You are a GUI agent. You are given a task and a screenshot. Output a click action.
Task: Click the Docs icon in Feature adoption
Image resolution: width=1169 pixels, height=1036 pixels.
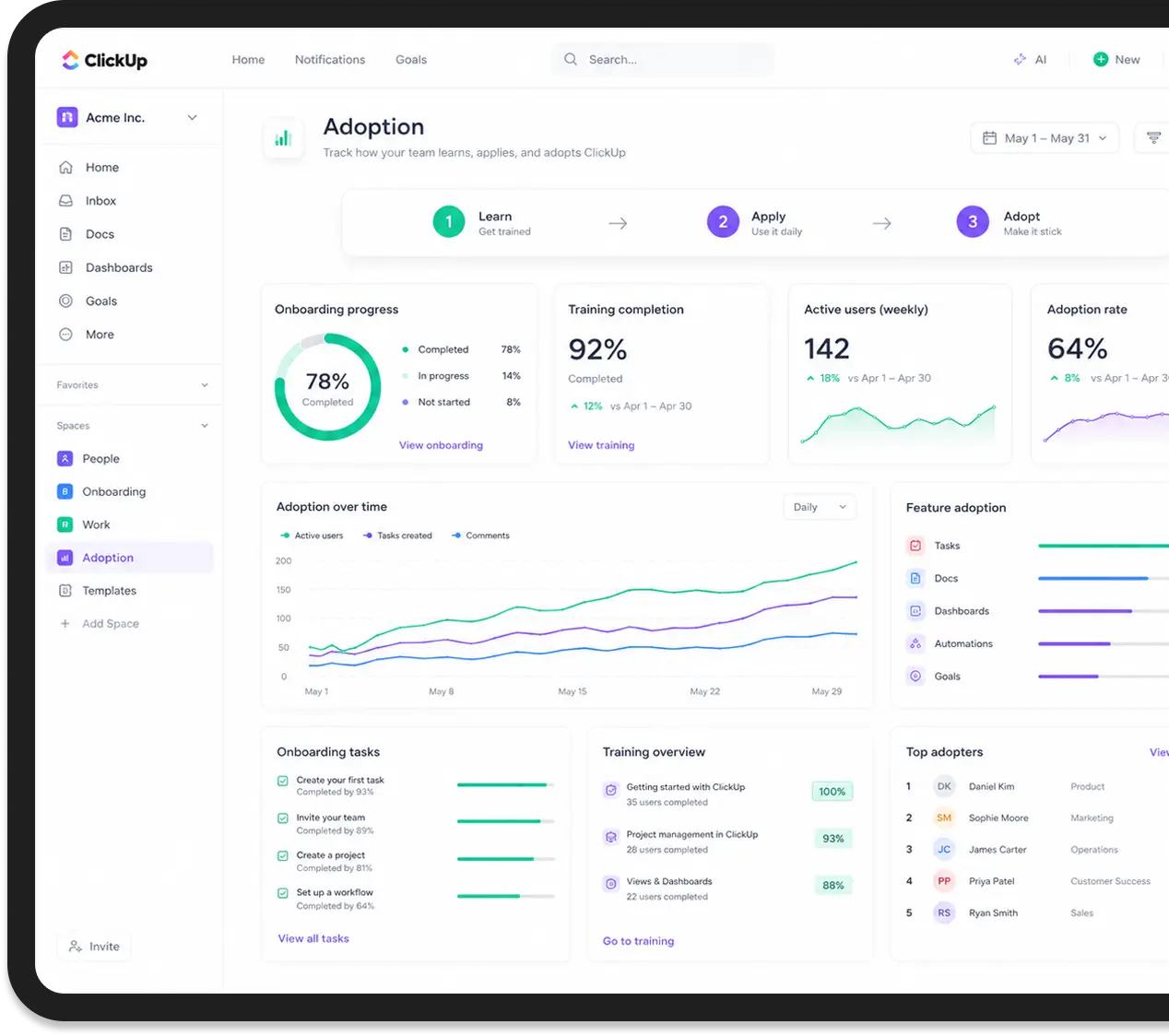(x=915, y=578)
